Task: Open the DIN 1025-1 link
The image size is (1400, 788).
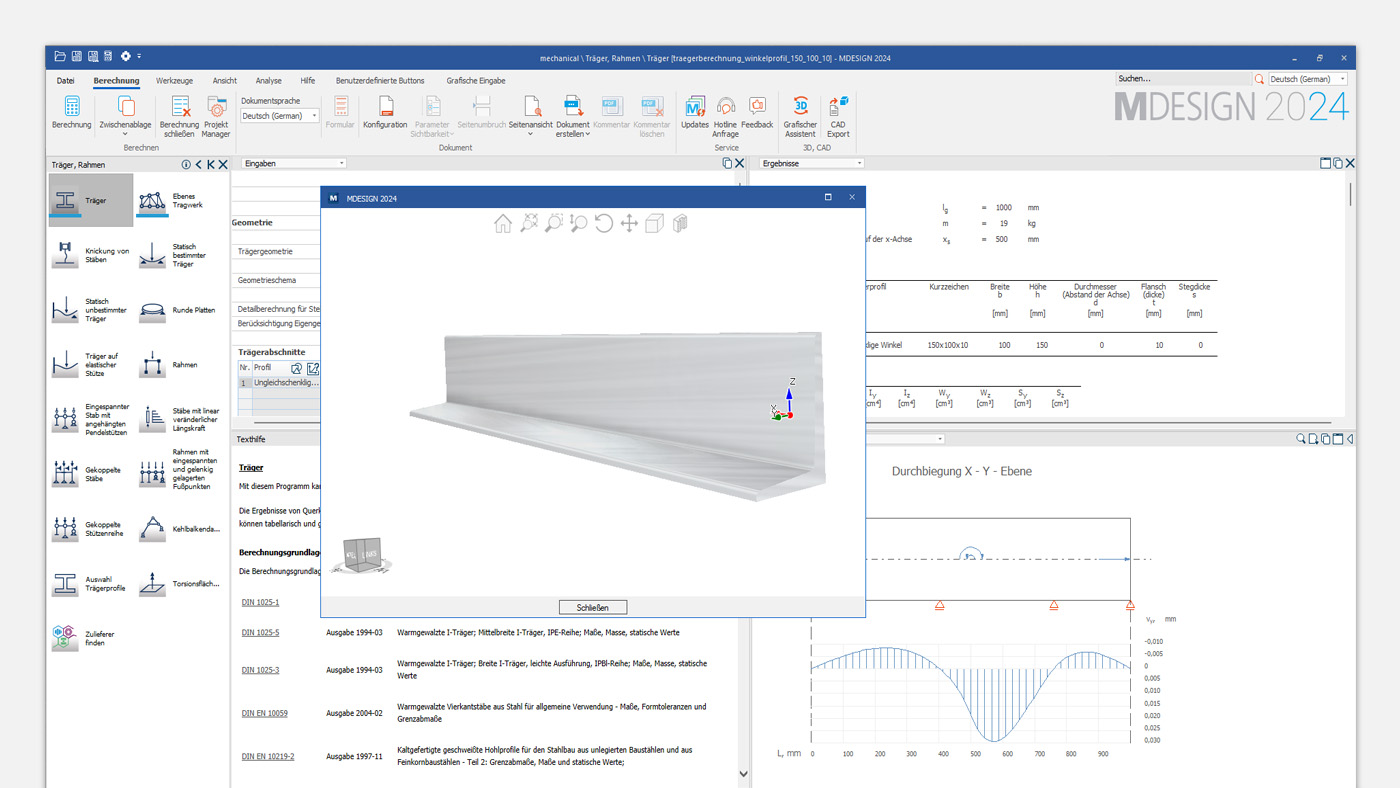Action: click(260, 603)
